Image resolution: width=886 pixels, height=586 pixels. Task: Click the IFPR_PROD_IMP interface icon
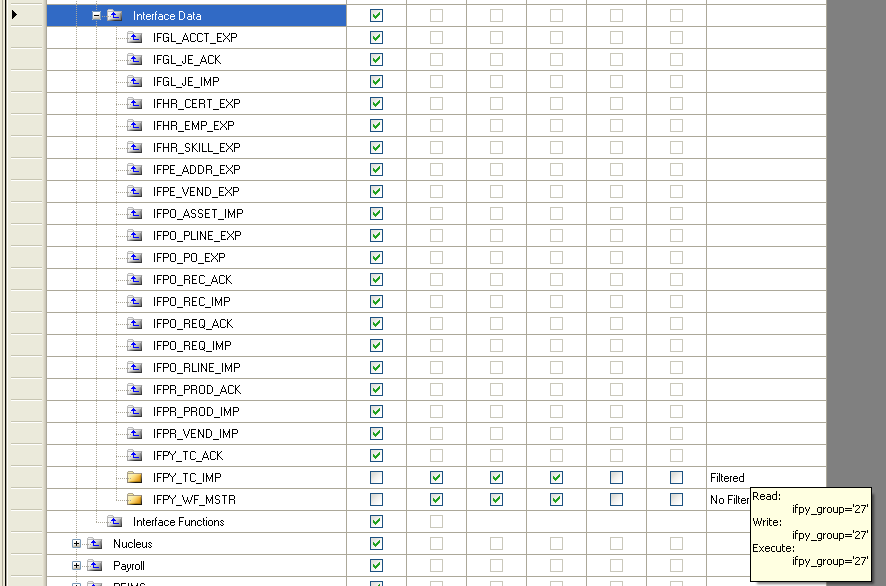pyautogui.click(x=134, y=411)
